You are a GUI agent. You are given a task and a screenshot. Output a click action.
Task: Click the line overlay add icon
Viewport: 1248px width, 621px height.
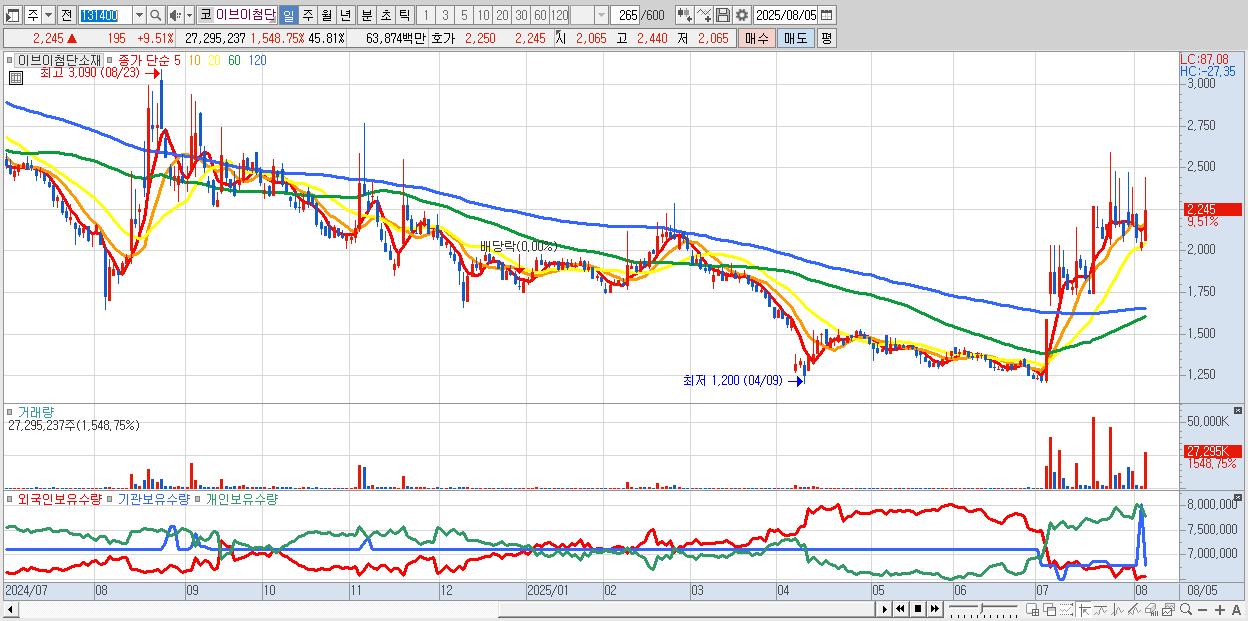coord(704,15)
